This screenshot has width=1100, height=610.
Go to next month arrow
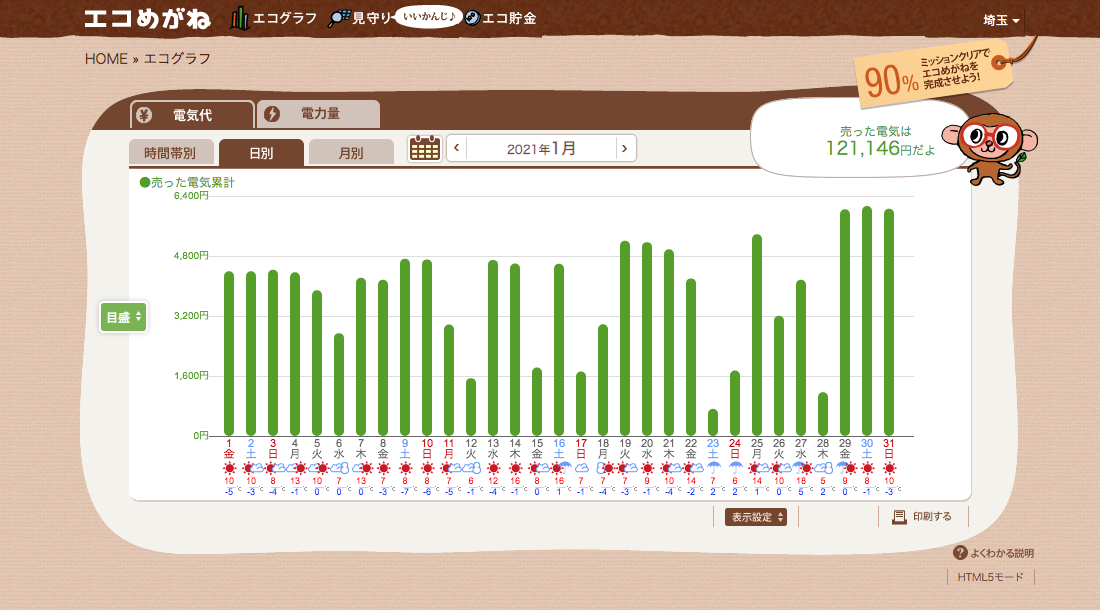[x=625, y=149]
